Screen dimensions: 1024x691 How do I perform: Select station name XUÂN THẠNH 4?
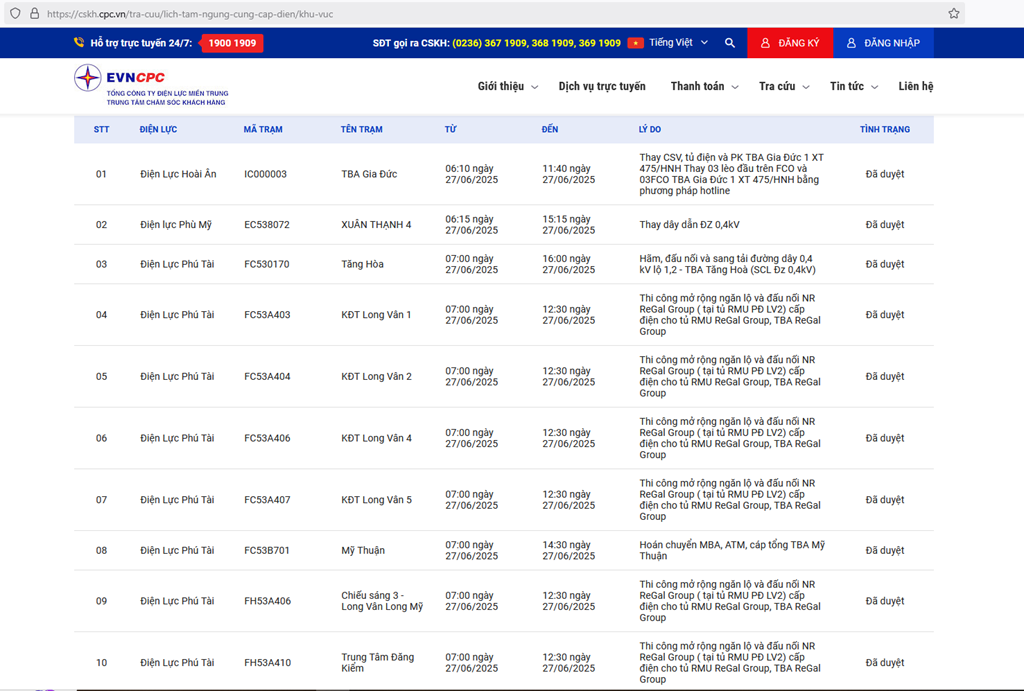[376, 225]
